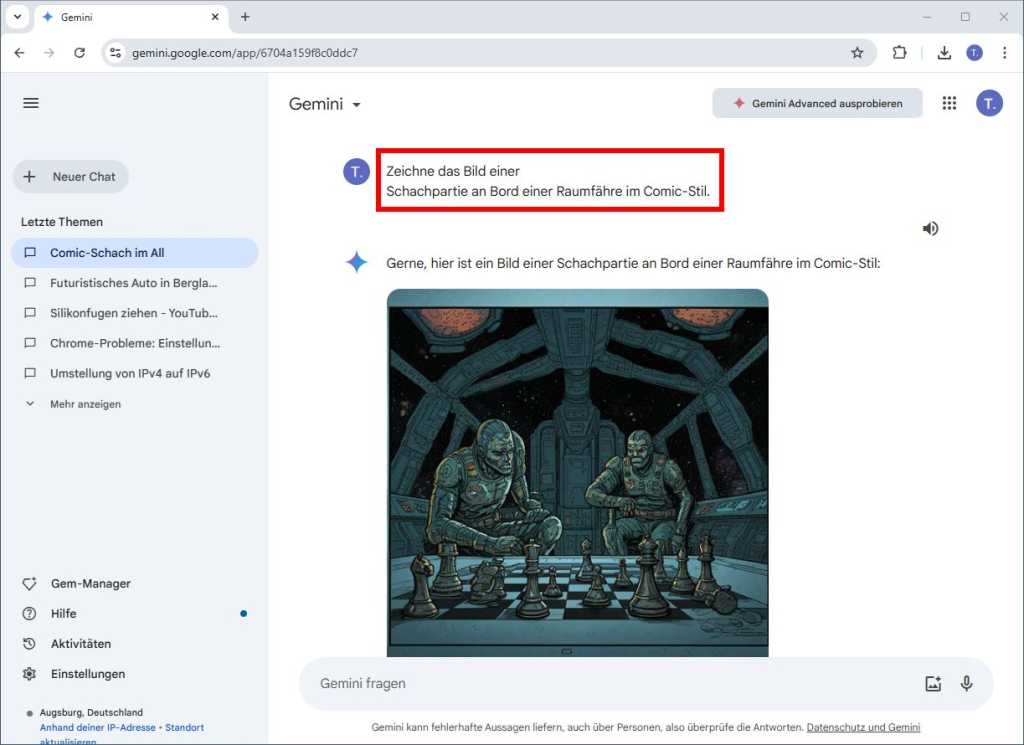The image size is (1024, 745).
Task: Activate voice input with the microphone icon
Action: 966,683
